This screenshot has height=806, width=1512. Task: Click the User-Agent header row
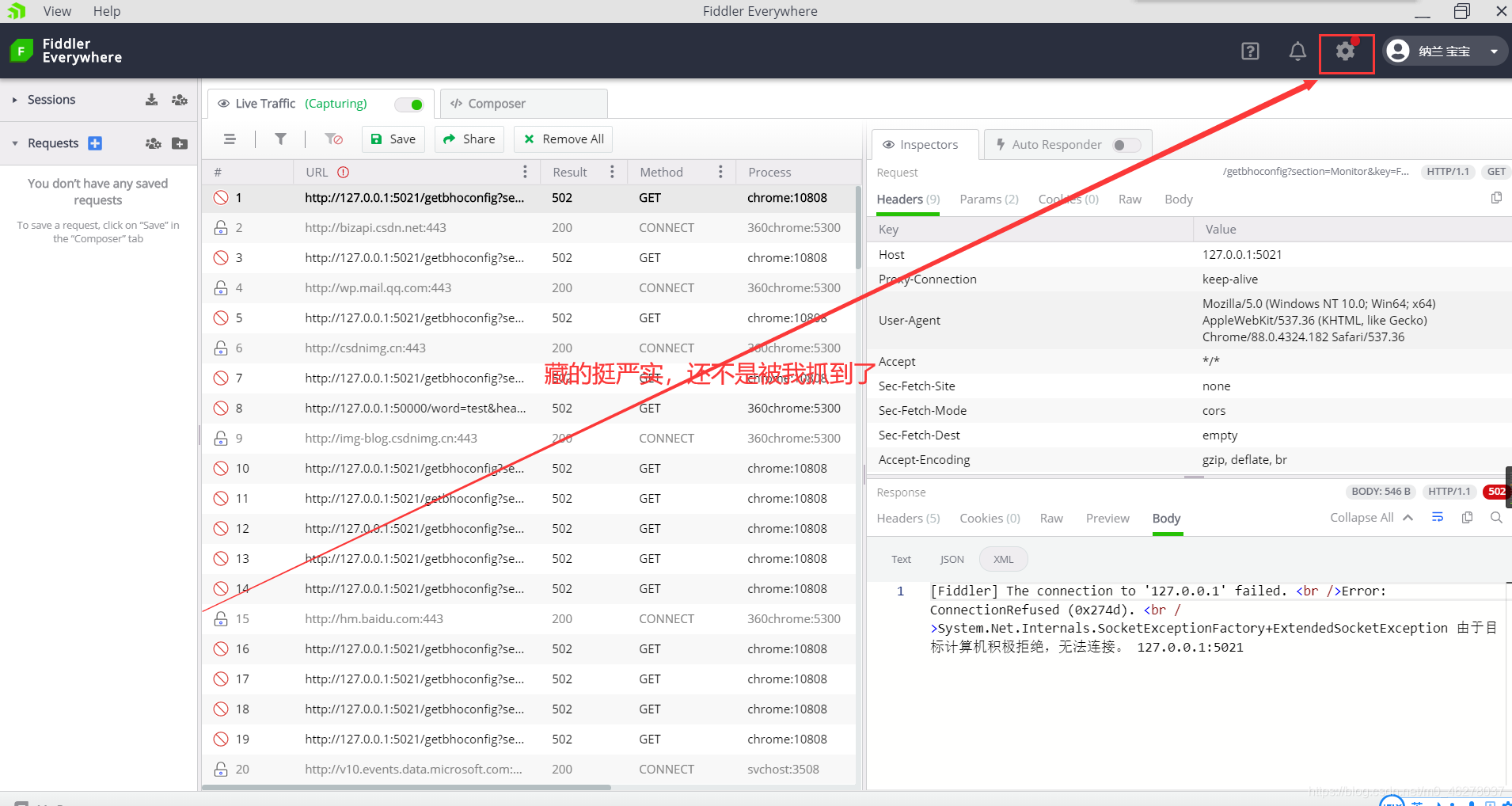tap(1190, 321)
